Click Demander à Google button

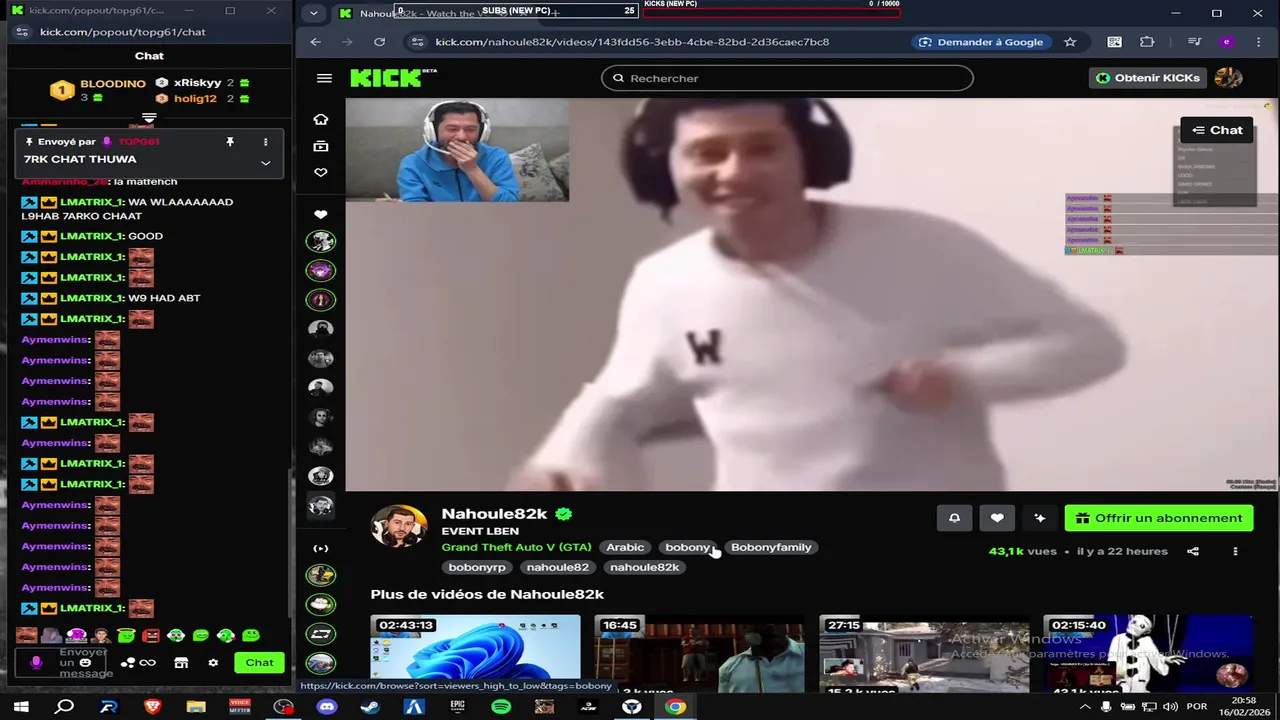click(x=980, y=42)
